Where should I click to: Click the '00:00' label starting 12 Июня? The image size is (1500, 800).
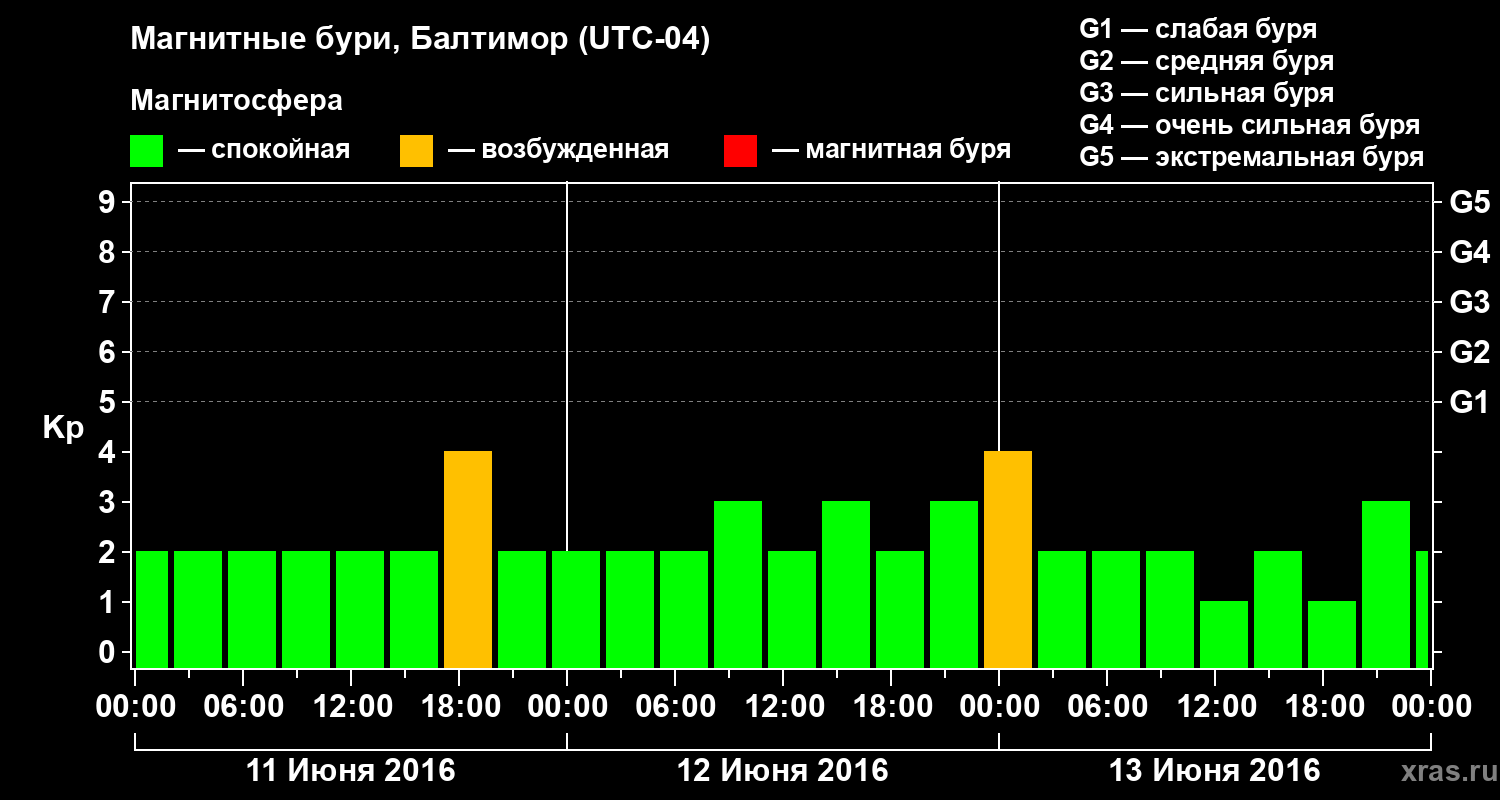point(567,707)
